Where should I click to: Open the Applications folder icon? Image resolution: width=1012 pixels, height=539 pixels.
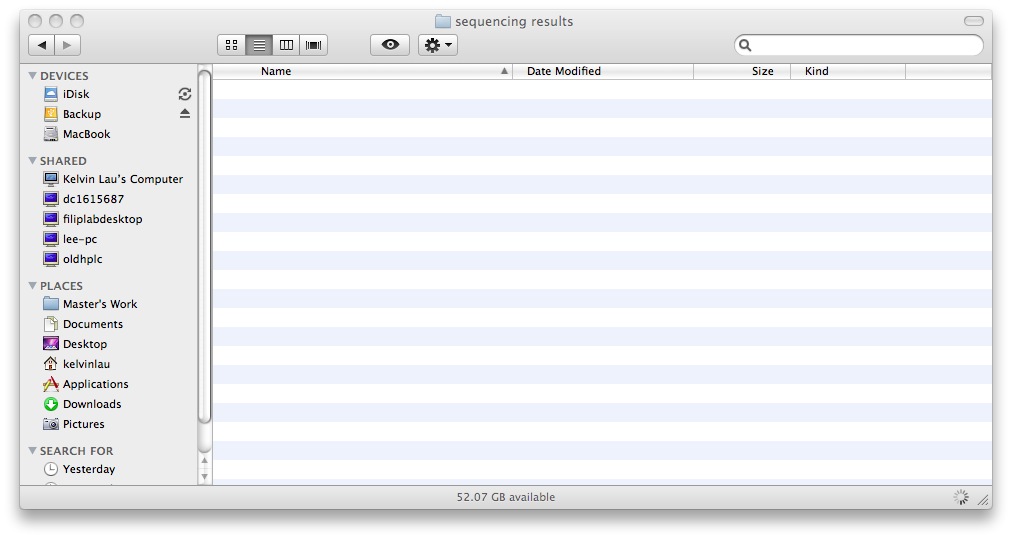51,384
